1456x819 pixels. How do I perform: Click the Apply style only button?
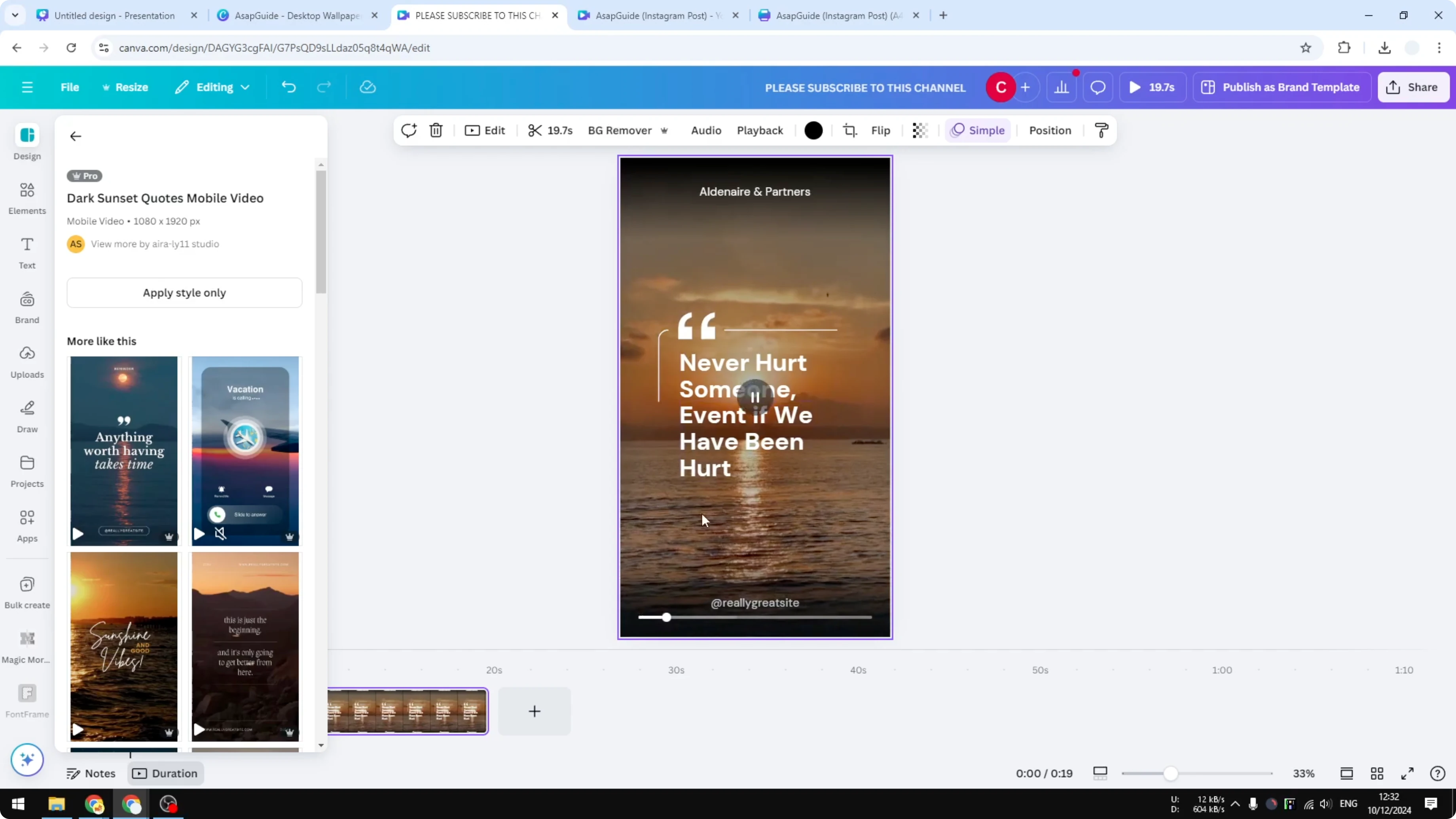pos(184,292)
